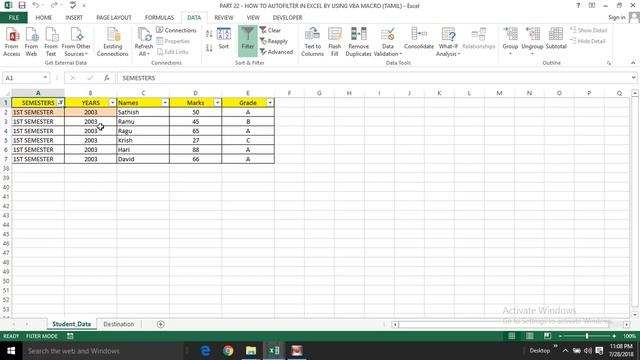Open Outline dialog launcher
This screenshot has height=360, width=640.
click(x=609, y=63)
